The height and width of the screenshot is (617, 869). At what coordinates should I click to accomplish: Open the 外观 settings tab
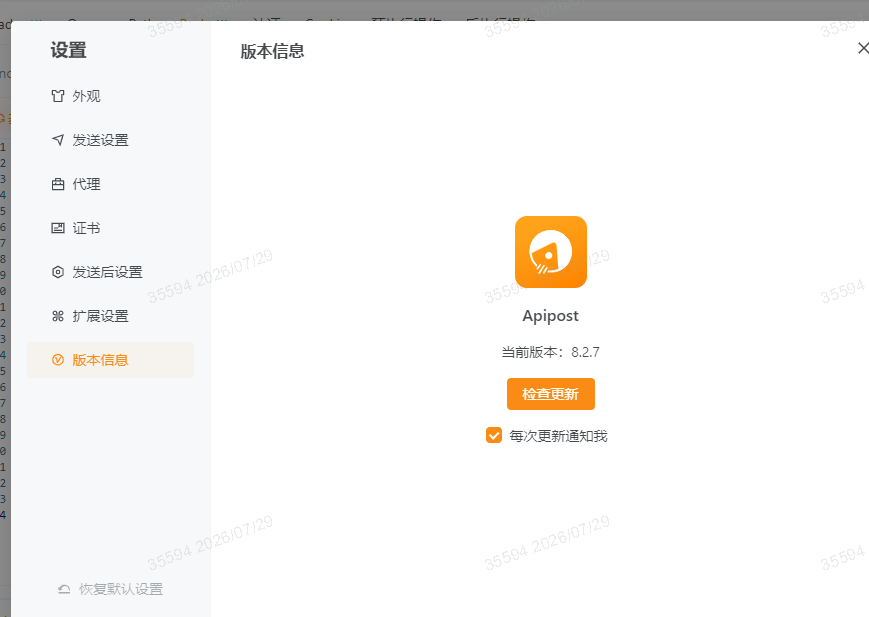110,96
